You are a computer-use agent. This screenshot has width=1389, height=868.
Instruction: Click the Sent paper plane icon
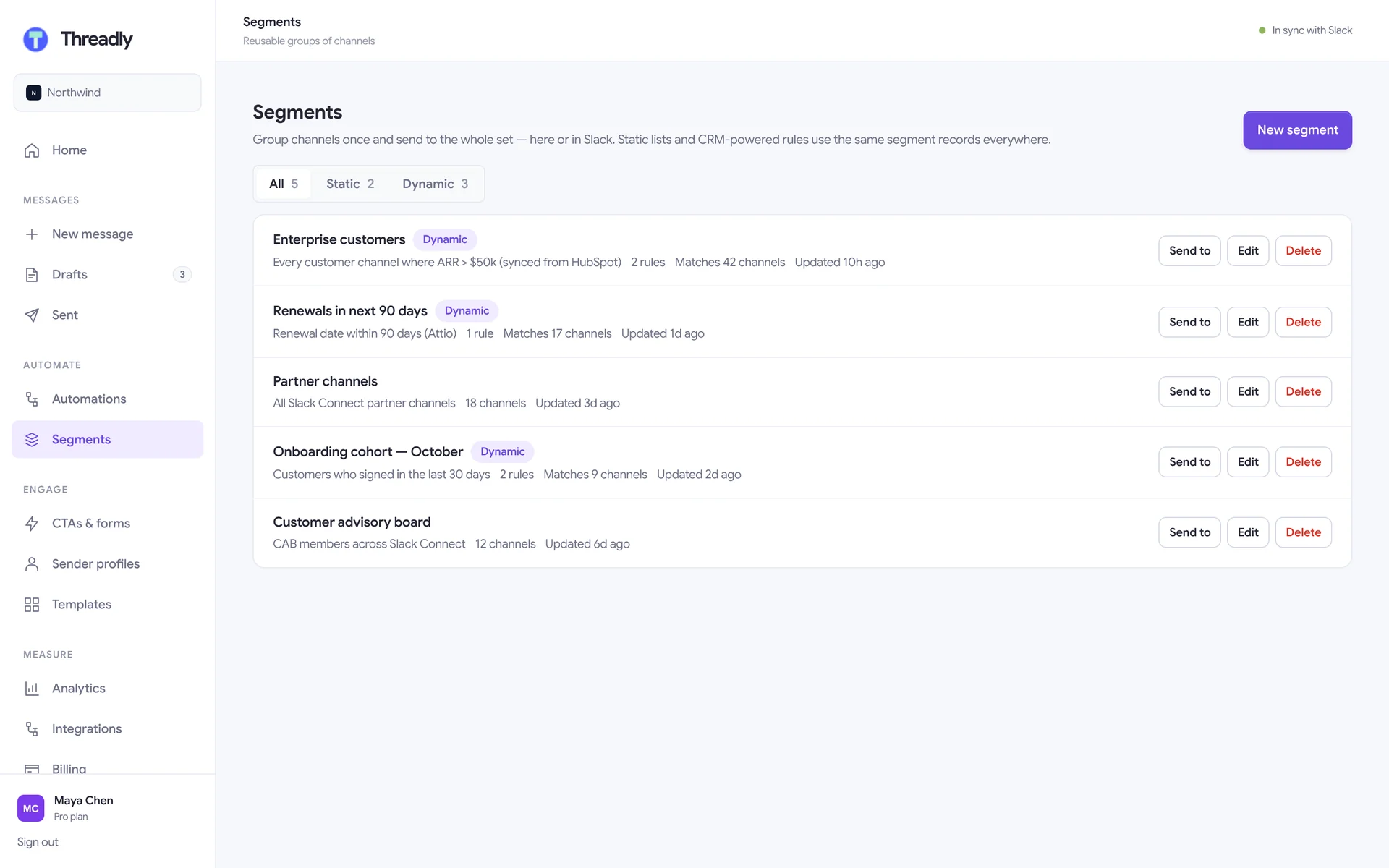click(x=32, y=315)
